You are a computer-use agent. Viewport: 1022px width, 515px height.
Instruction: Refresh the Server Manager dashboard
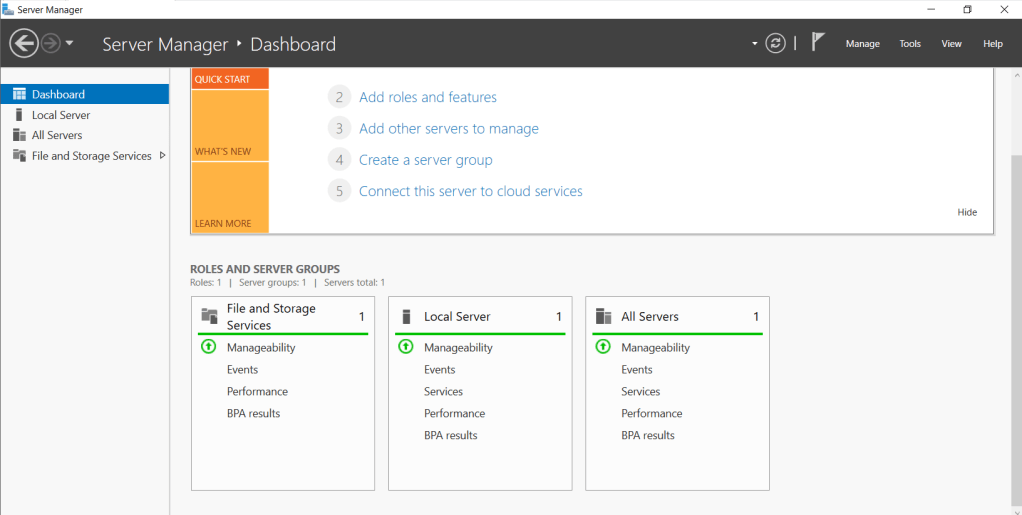pos(775,43)
